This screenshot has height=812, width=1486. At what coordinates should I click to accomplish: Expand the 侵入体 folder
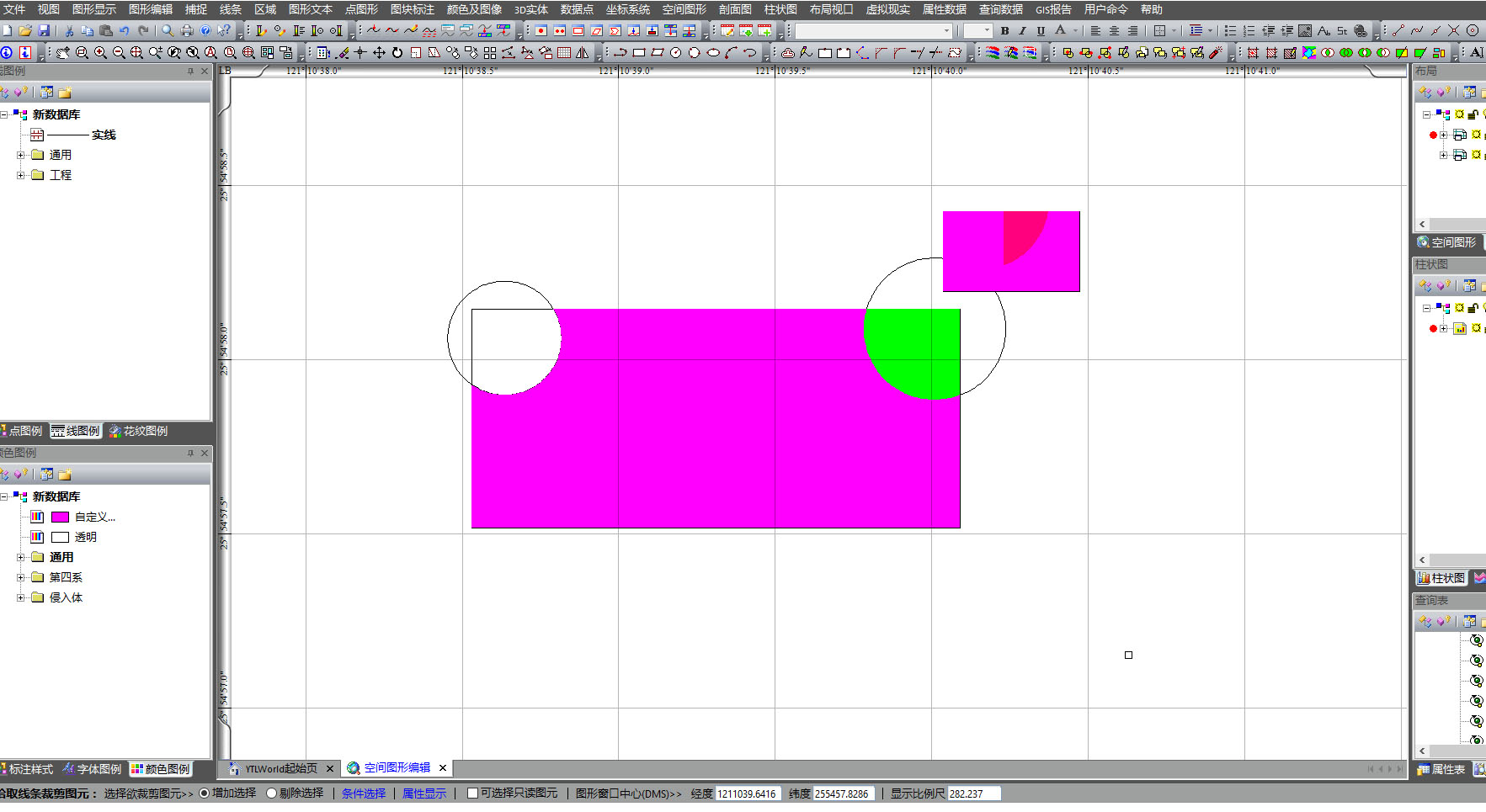click(x=21, y=597)
